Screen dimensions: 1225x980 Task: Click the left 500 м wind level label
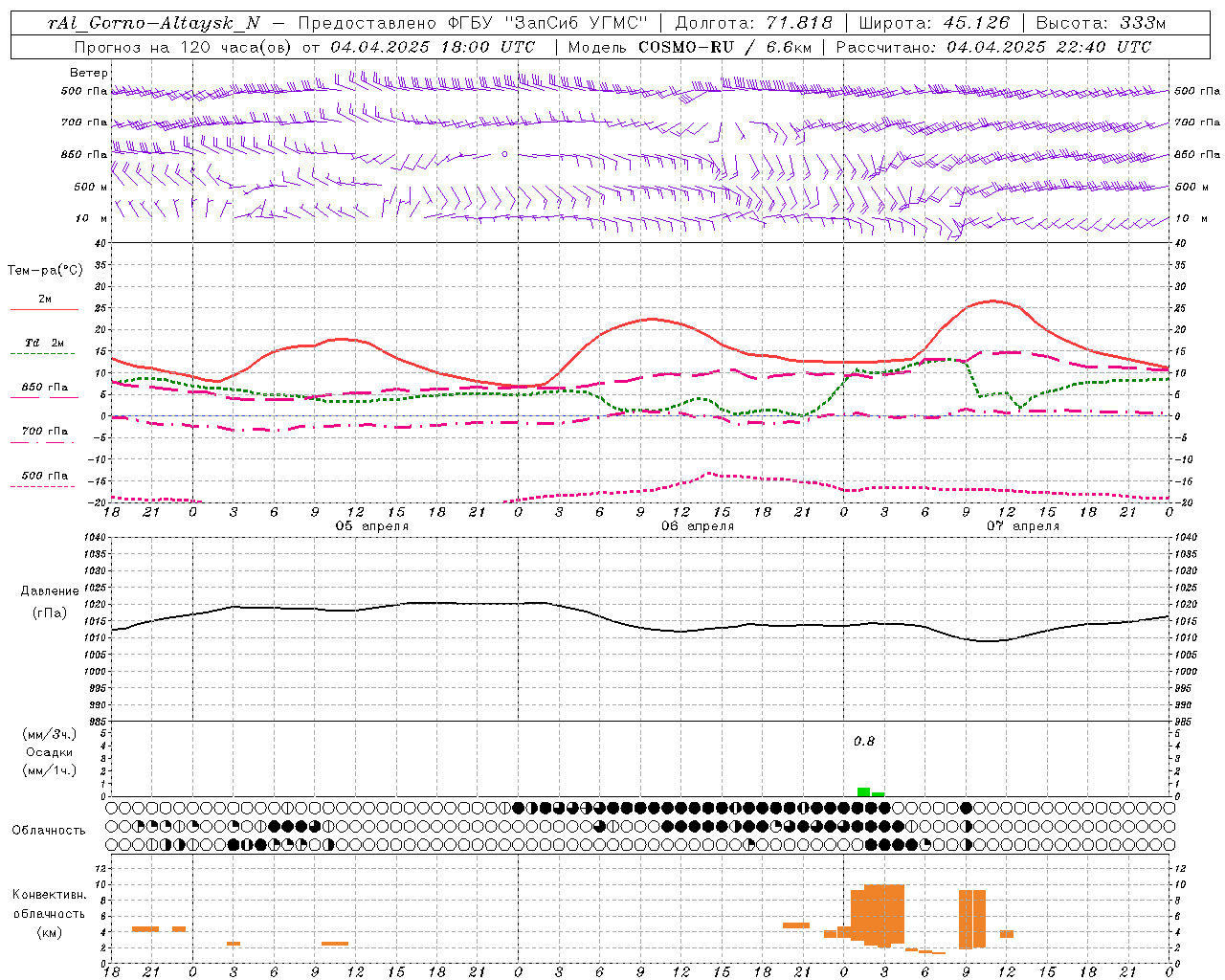point(91,187)
